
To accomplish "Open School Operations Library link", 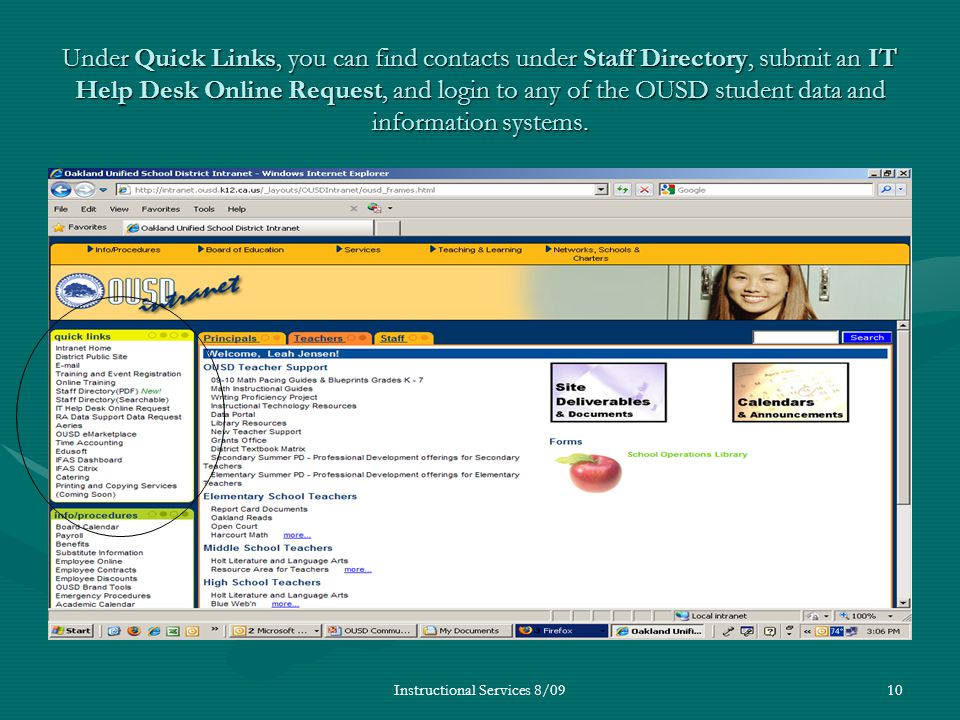I will (x=687, y=454).
